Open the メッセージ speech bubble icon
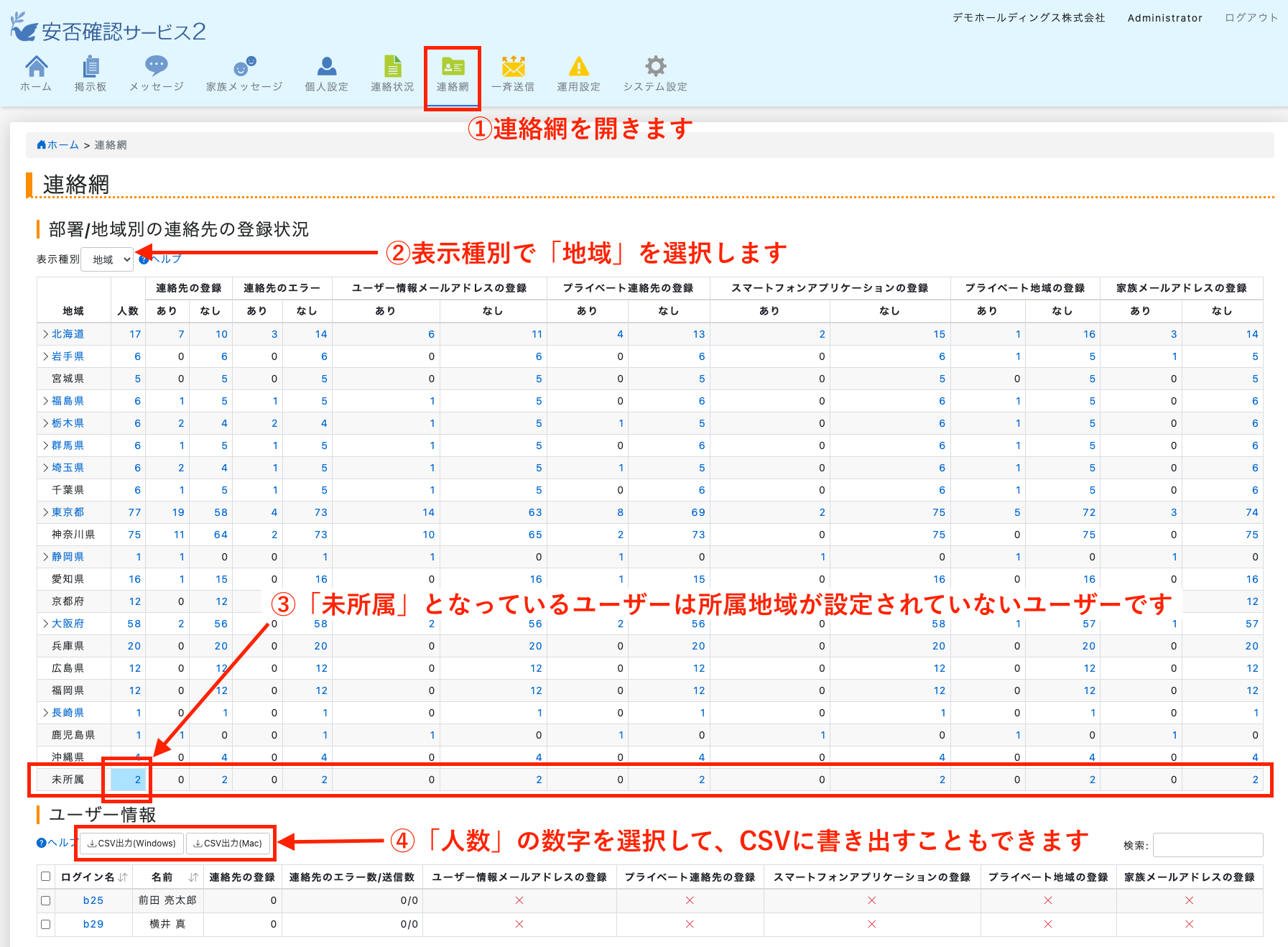 tap(156, 67)
